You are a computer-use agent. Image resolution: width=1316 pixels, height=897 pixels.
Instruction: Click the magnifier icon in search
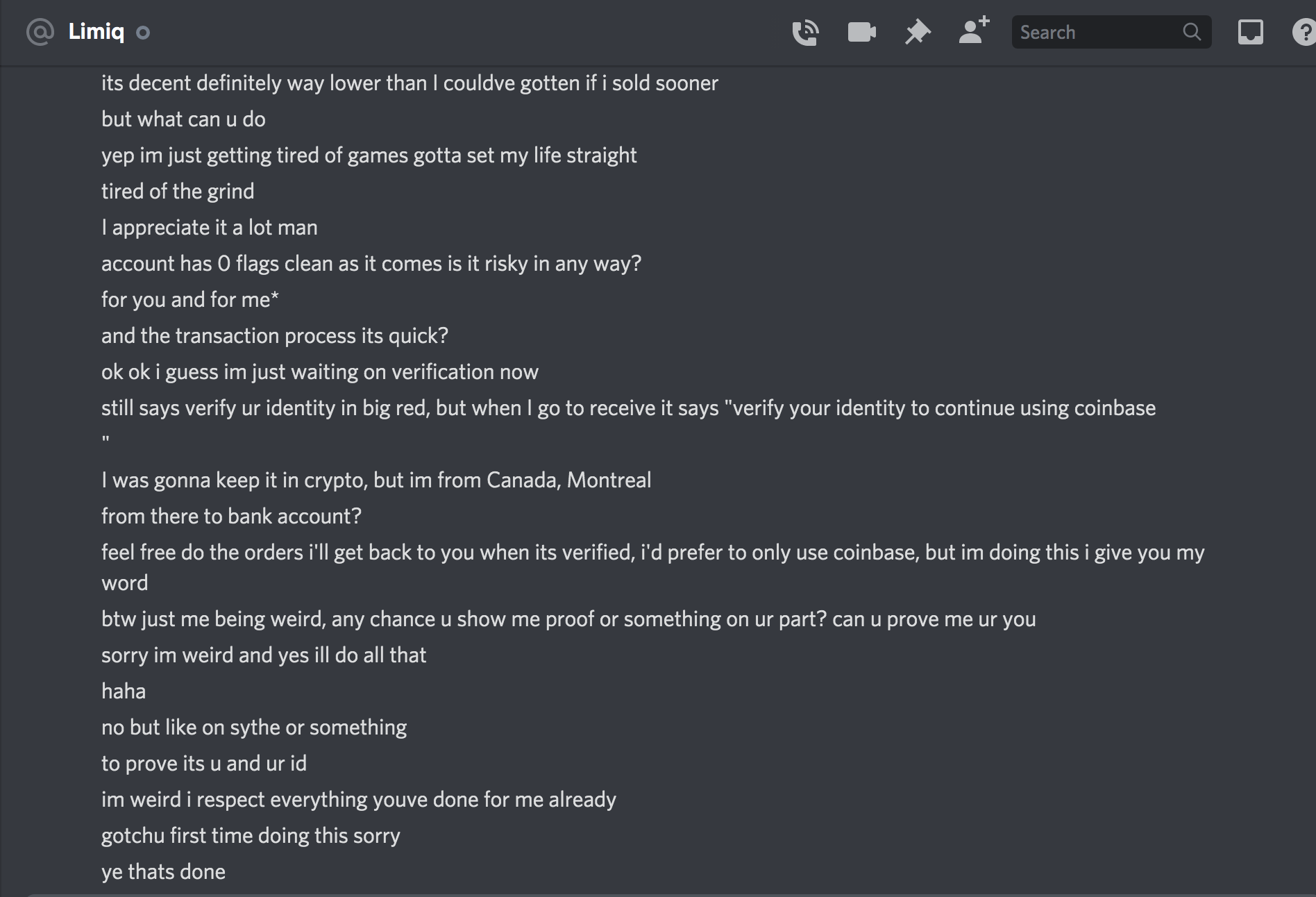click(1192, 32)
